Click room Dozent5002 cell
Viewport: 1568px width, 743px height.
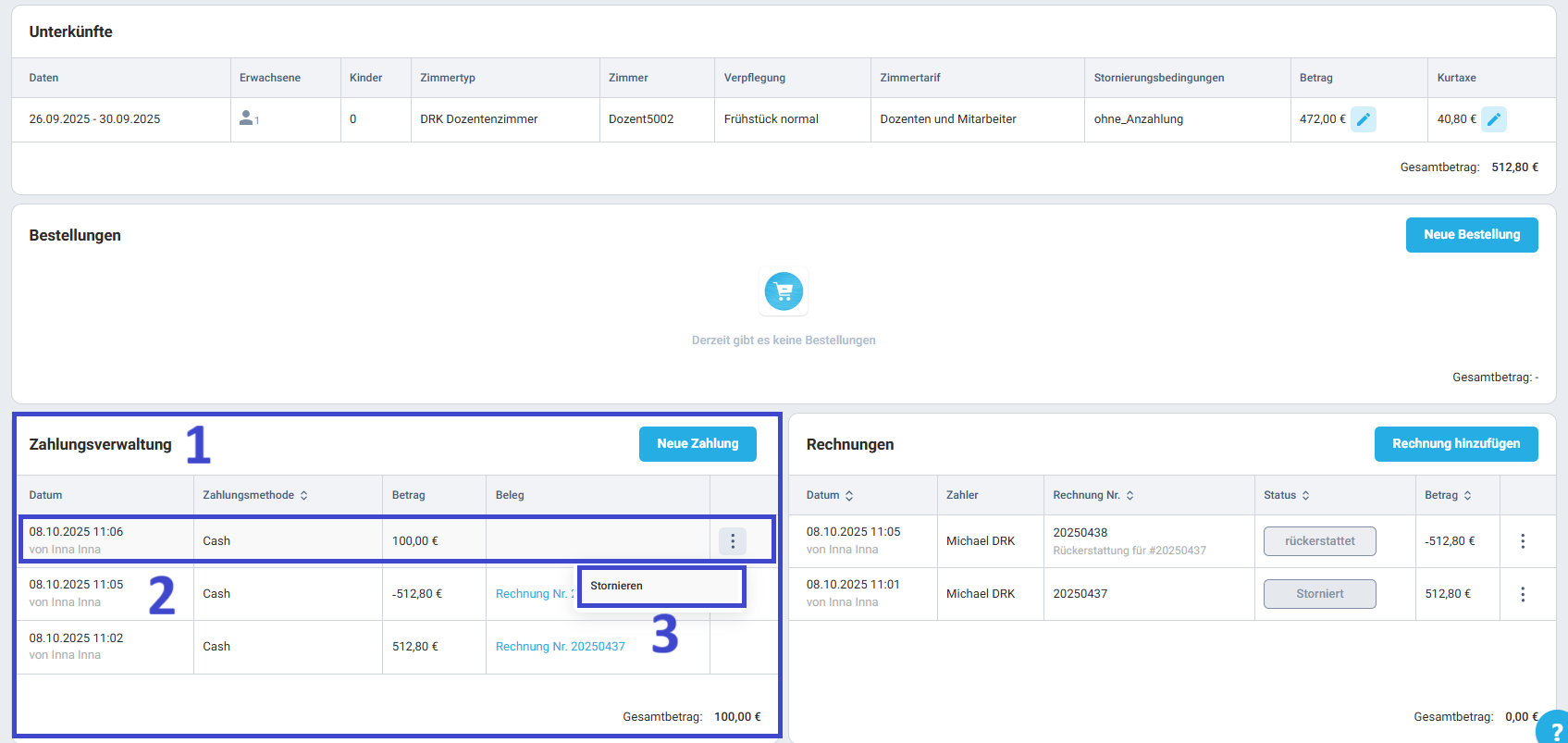(641, 119)
